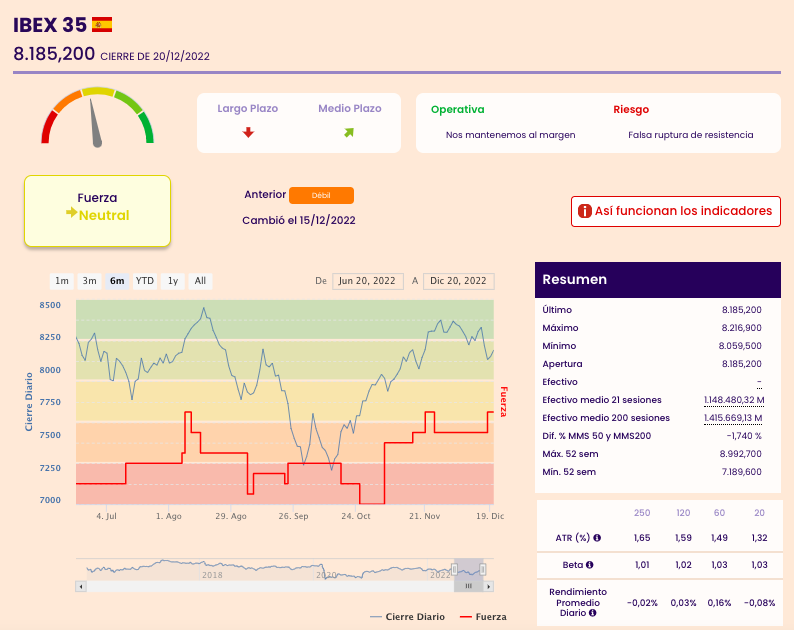Click Efectivo medio 200 sesiones value 1.415.669,13 M
Viewport: 794px width, 630px height.
click(x=733, y=418)
